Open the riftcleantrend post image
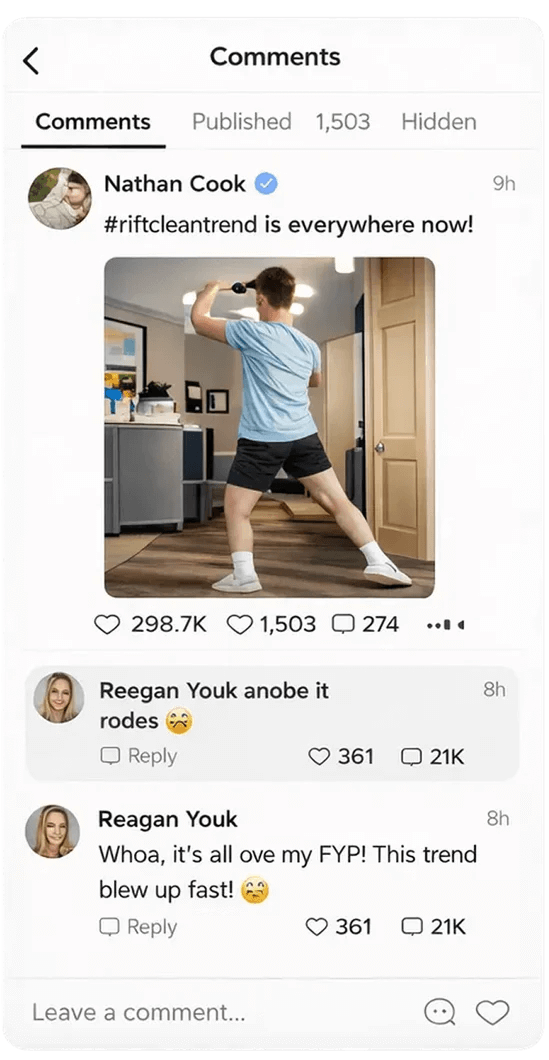 tap(269, 427)
